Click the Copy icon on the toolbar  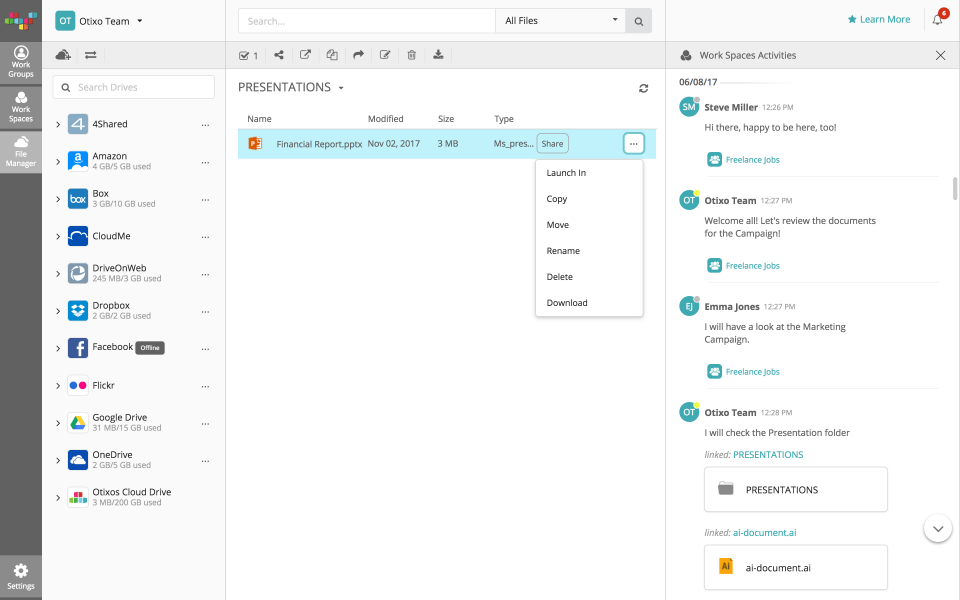click(x=331, y=55)
